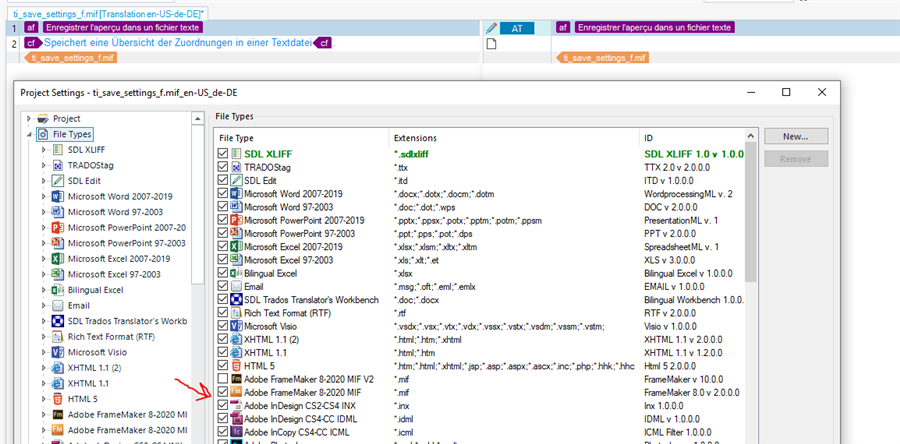Sort by the ID column header

[692, 138]
